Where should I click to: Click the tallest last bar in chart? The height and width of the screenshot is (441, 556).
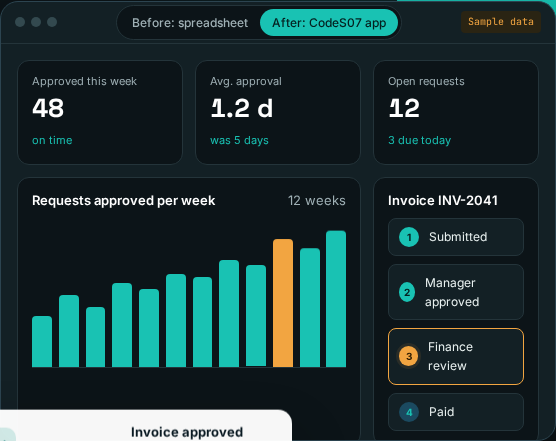[x=336, y=299]
